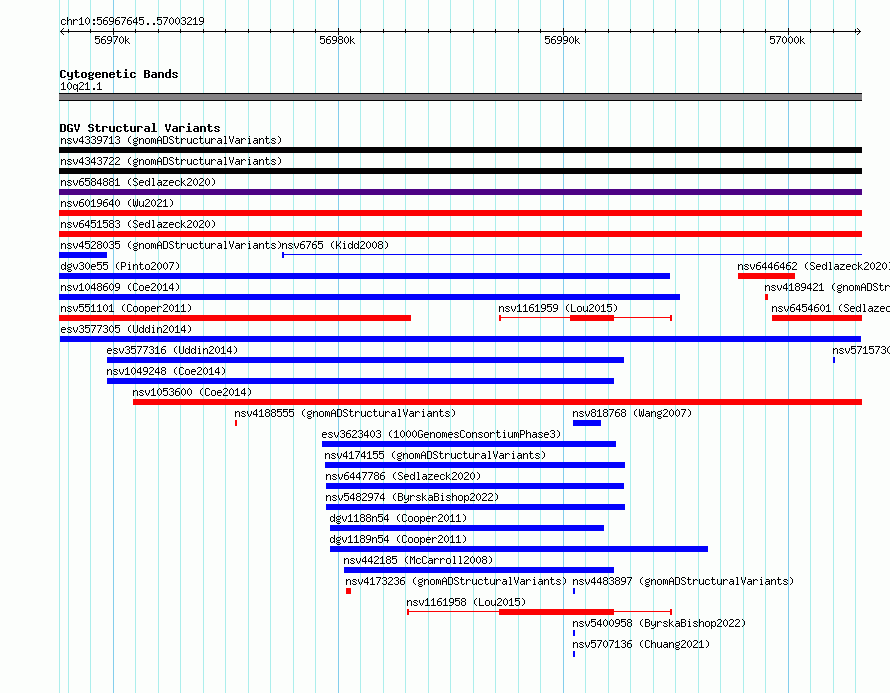The height and width of the screenshot is (693, 890).
Task: Click the nsv6447786 Sedlazeck2020 label
Action: click(403, 476)
